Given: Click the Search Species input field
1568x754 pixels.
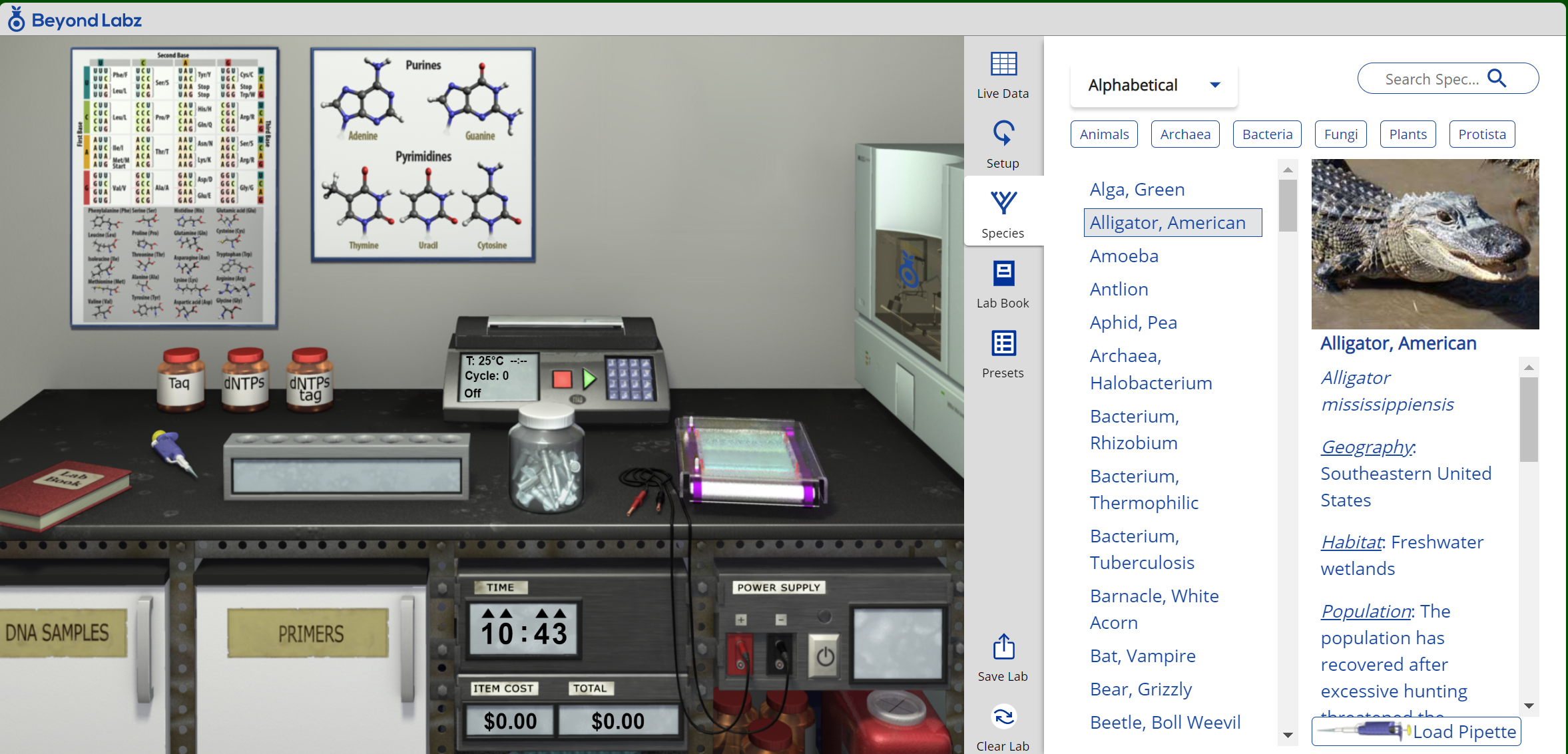Looking at the screenshot, I should (1432, 79).
